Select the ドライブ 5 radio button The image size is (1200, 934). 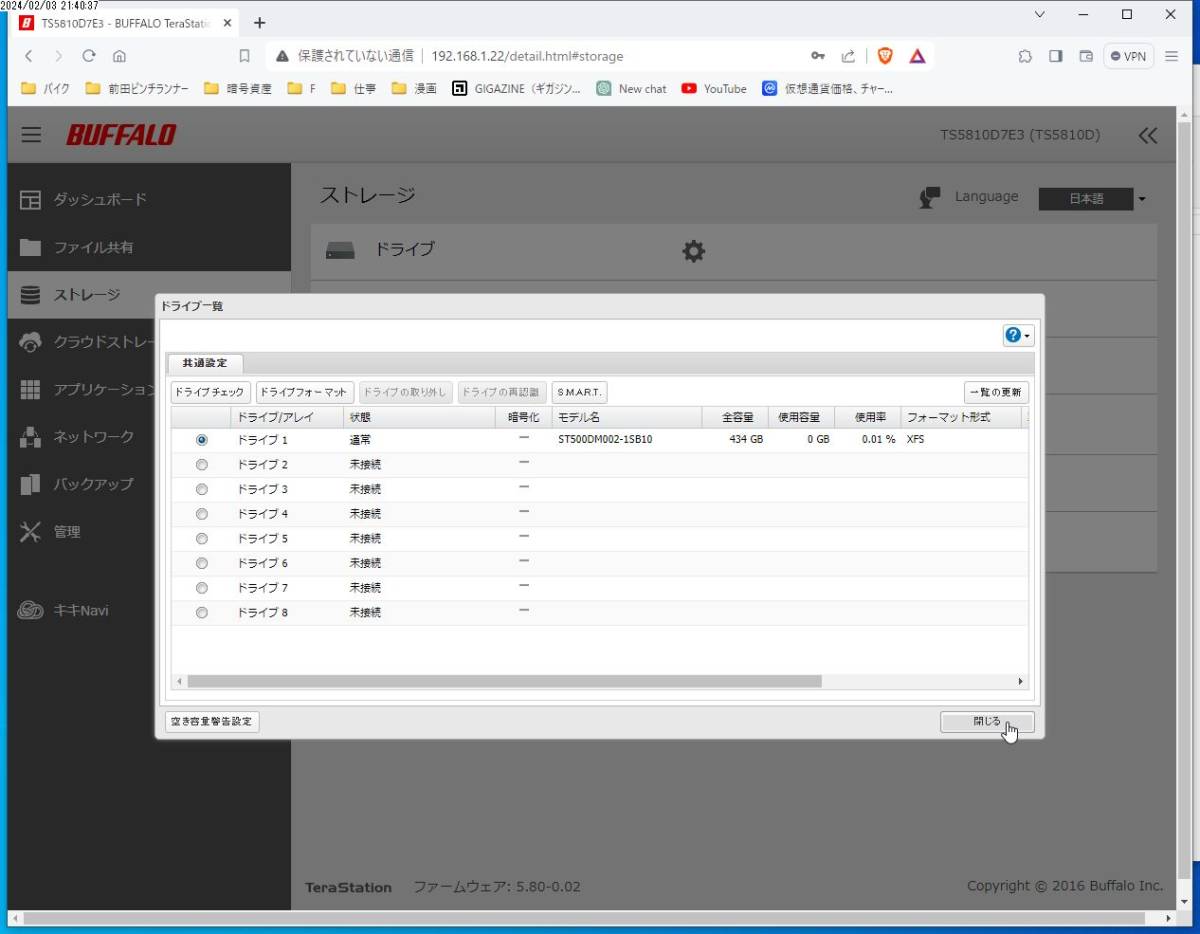pyautogui.click(x=202, y=538)
